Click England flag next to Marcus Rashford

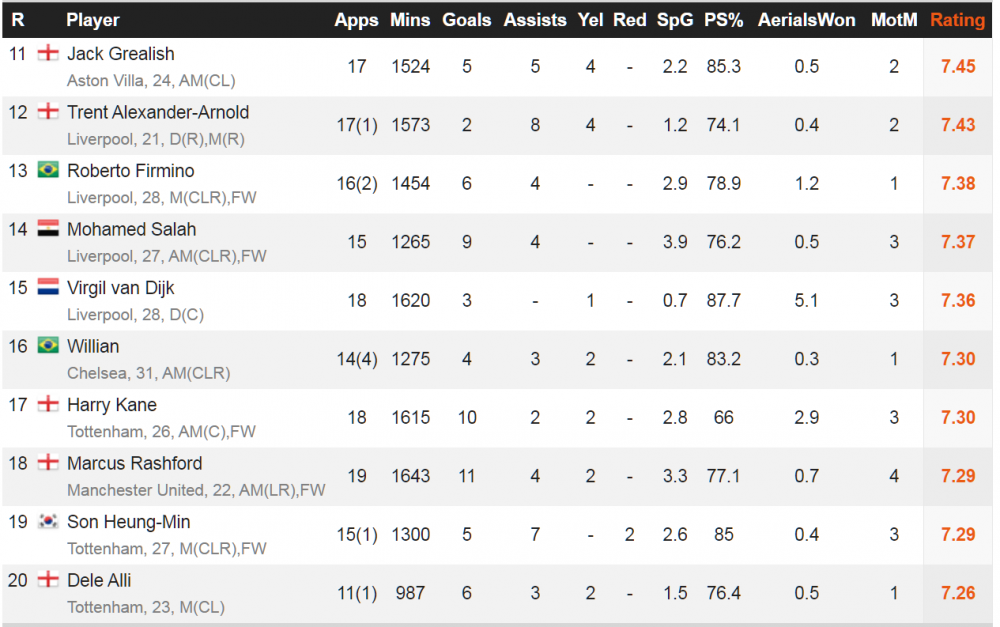pyautogui.click(x=48, y=462)
